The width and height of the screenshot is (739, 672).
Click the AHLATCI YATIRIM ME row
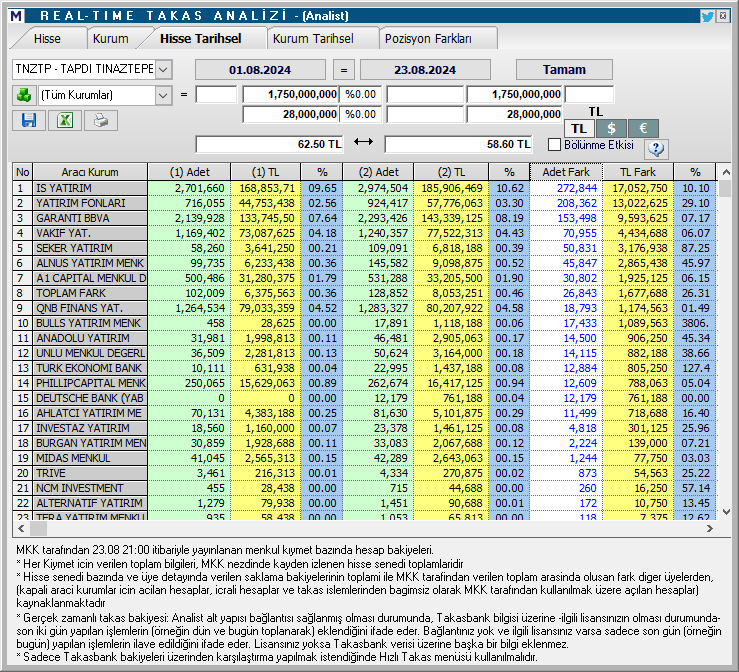[364, 413]
